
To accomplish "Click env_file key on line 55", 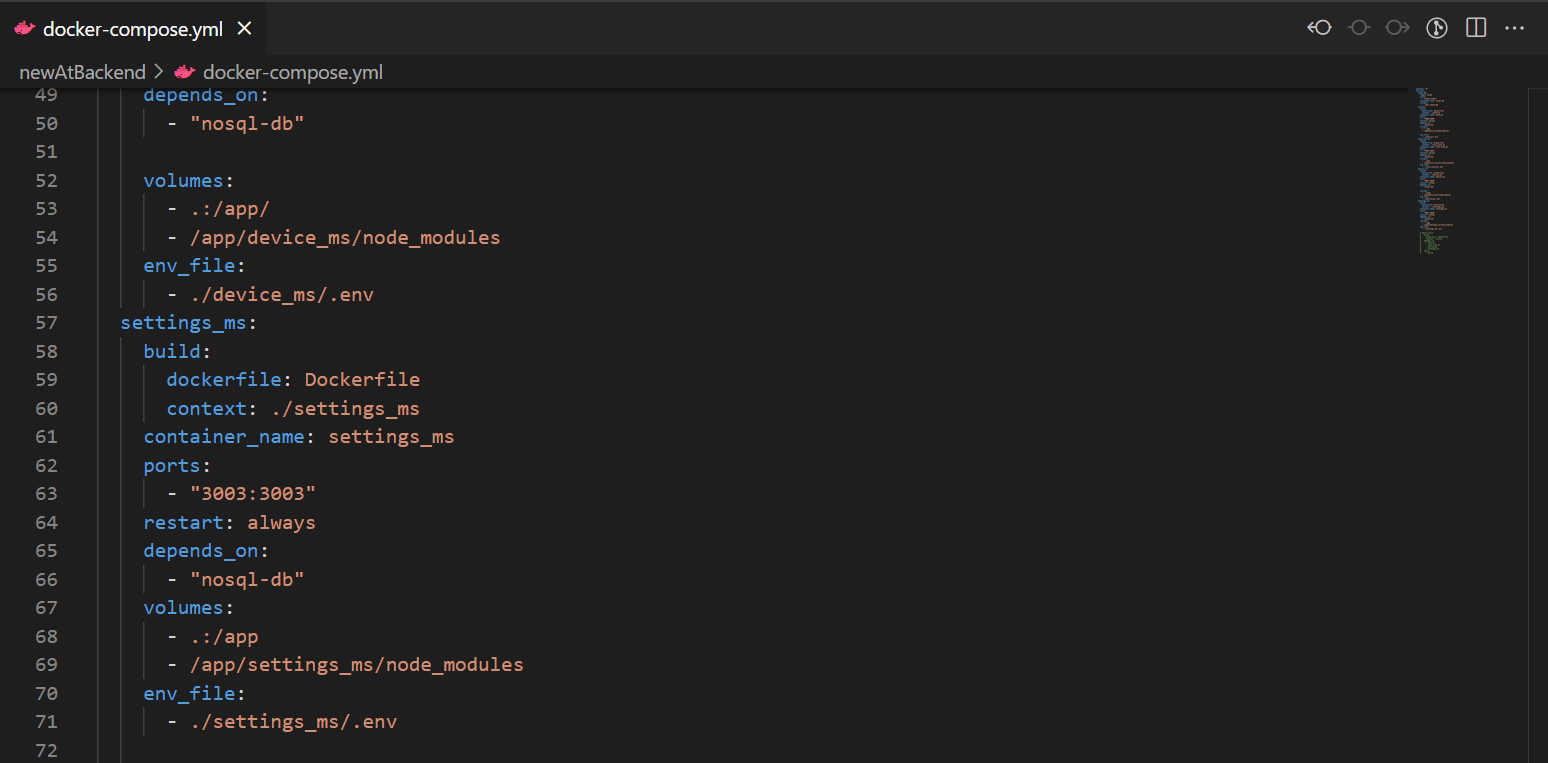I will click(189, 266).
